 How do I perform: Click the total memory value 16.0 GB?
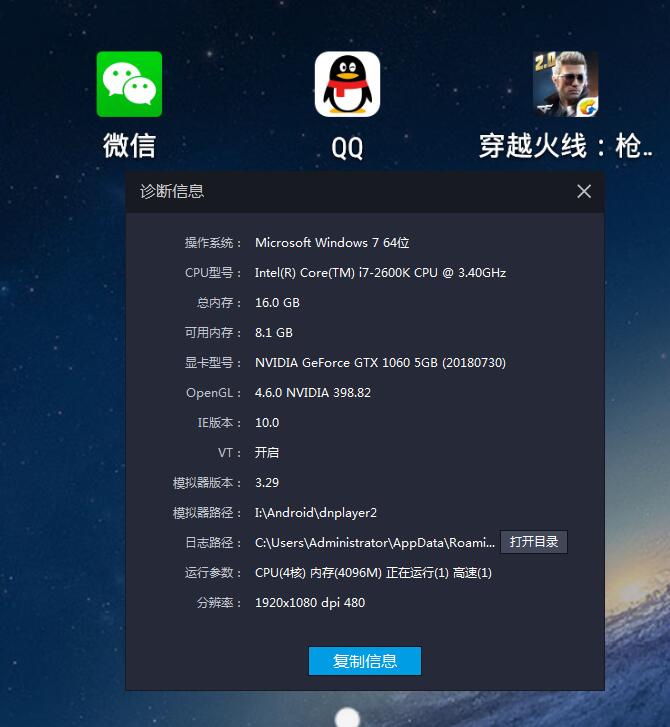coord(277,303)
